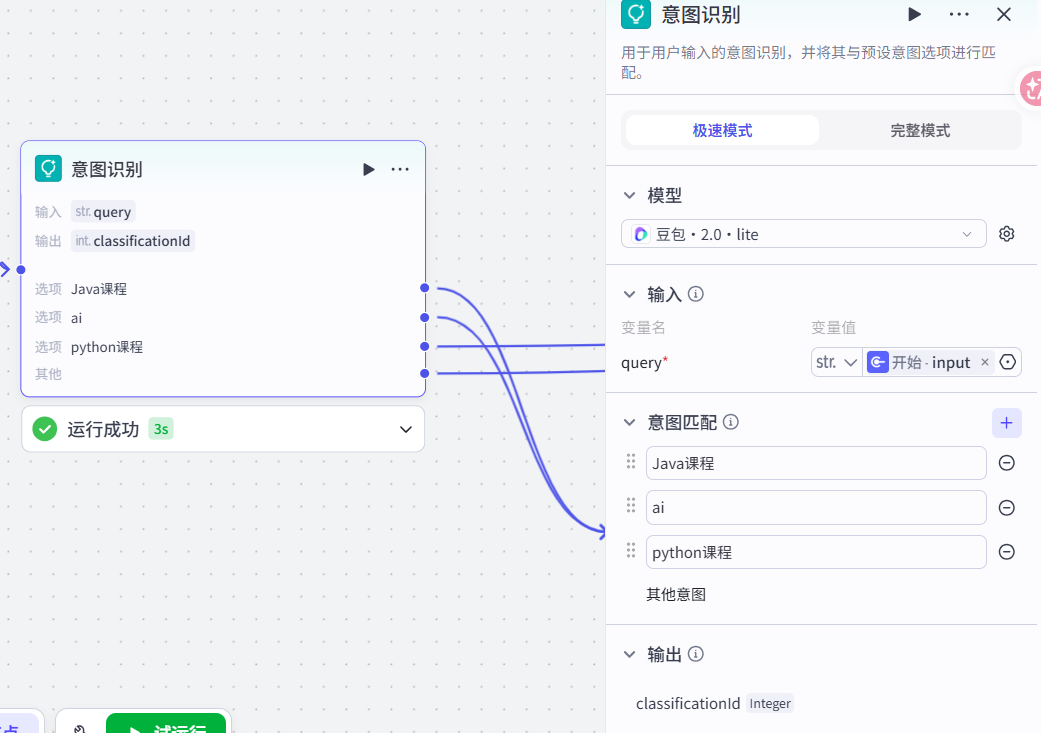This screenshot has width=1041, height=733.
Task: Collapse the 意图匹配 section
Action: (x=629, y=422)
